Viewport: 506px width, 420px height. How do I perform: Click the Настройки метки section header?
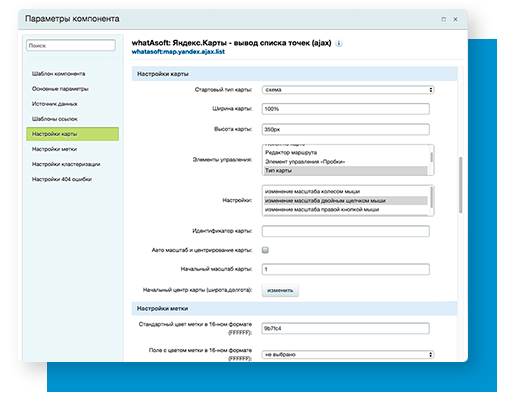(294, 309)
